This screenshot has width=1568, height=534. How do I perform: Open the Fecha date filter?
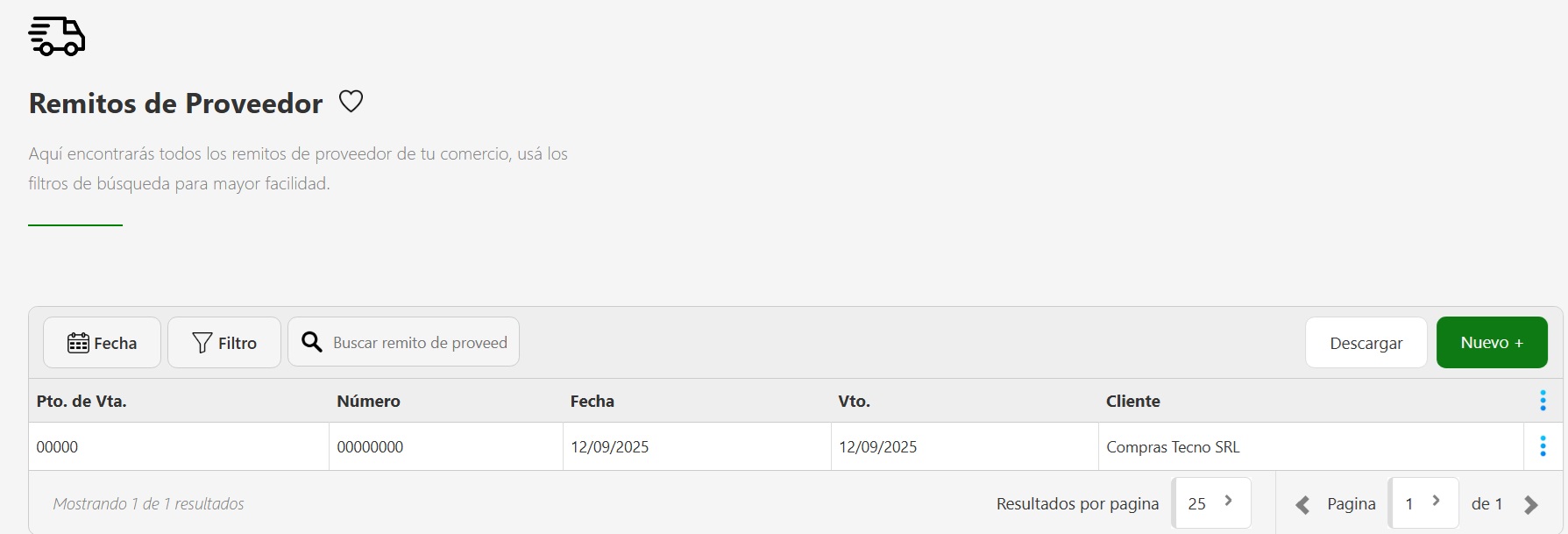102,343
